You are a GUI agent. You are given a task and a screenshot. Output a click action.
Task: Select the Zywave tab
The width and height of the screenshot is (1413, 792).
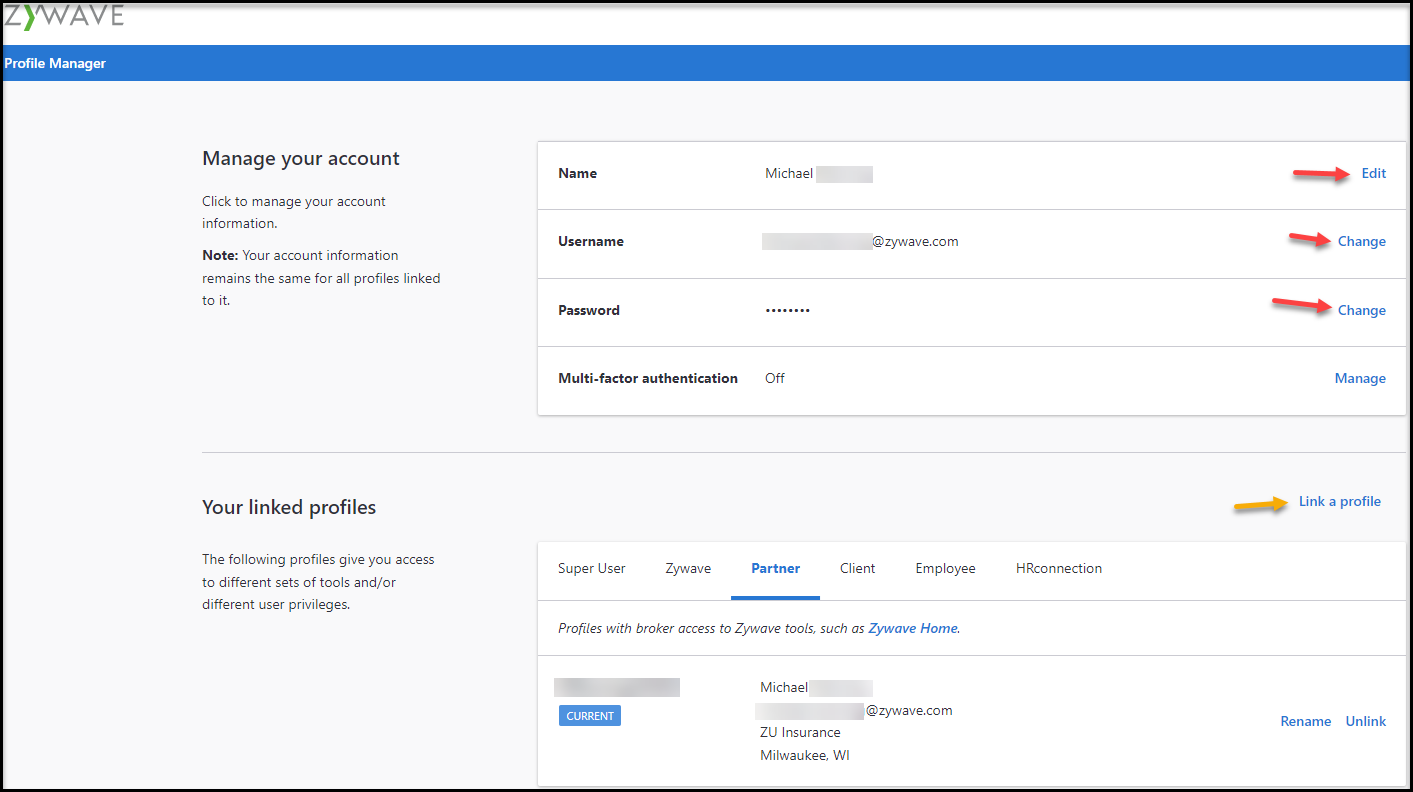click(x=687, y=568)
